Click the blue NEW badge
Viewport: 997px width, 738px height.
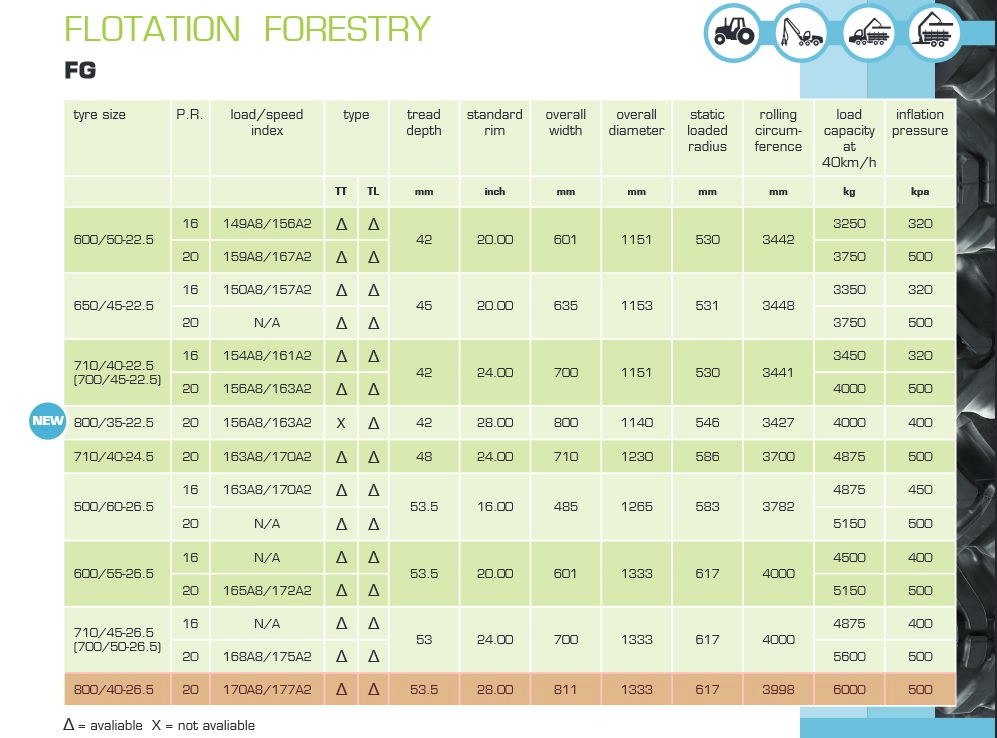pos(46,422)
